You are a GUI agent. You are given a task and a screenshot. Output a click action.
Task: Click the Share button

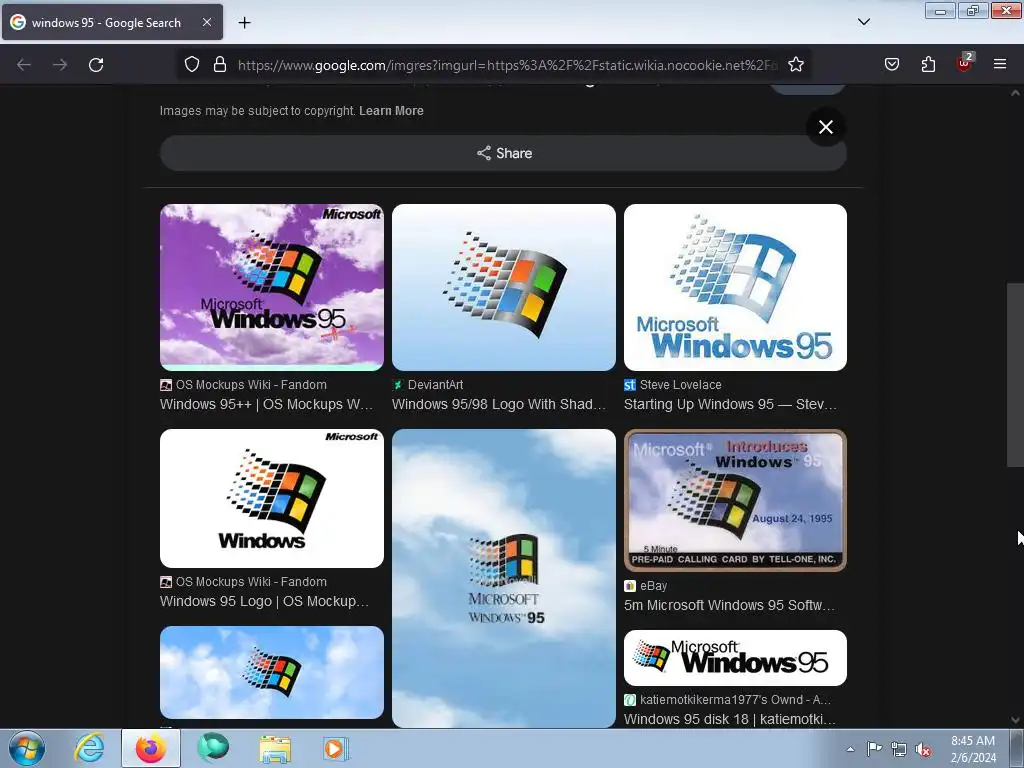point(504,153)
